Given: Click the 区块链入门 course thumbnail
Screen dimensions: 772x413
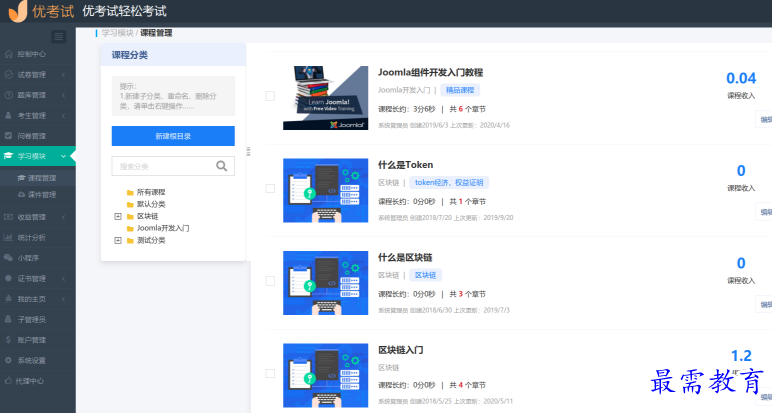Looking at the screenshot, I should tap(325, 376).
